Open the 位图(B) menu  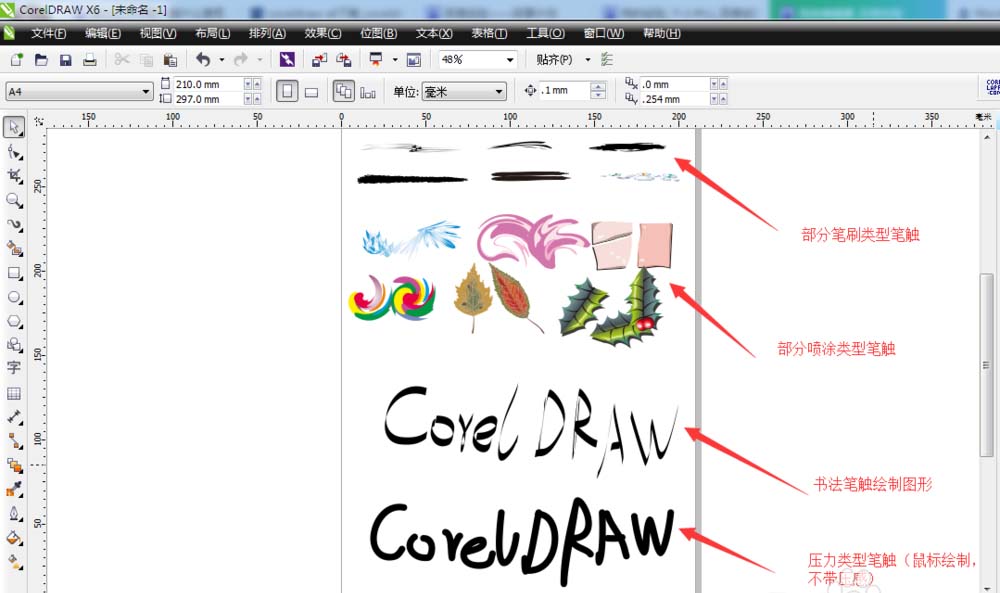pyautogui.click(x=378, y=33)
